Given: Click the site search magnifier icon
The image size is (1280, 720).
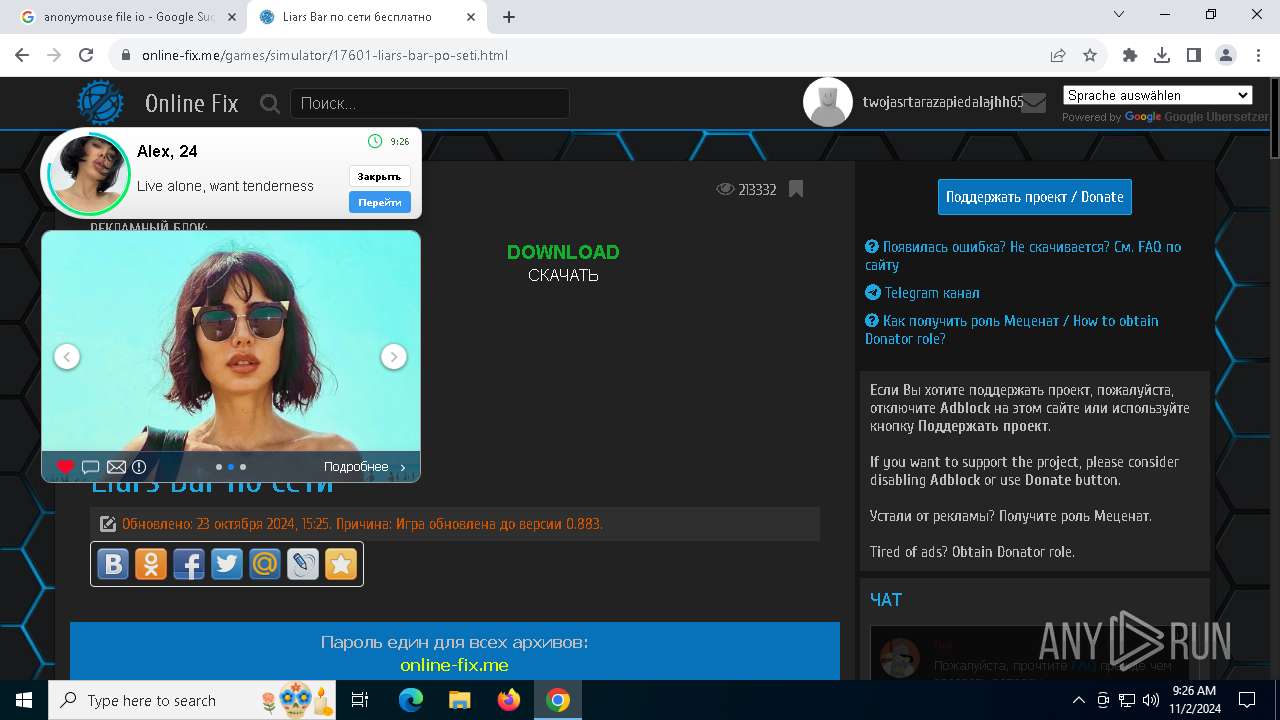Looking at the screenshot, I should tap(269, 103).
